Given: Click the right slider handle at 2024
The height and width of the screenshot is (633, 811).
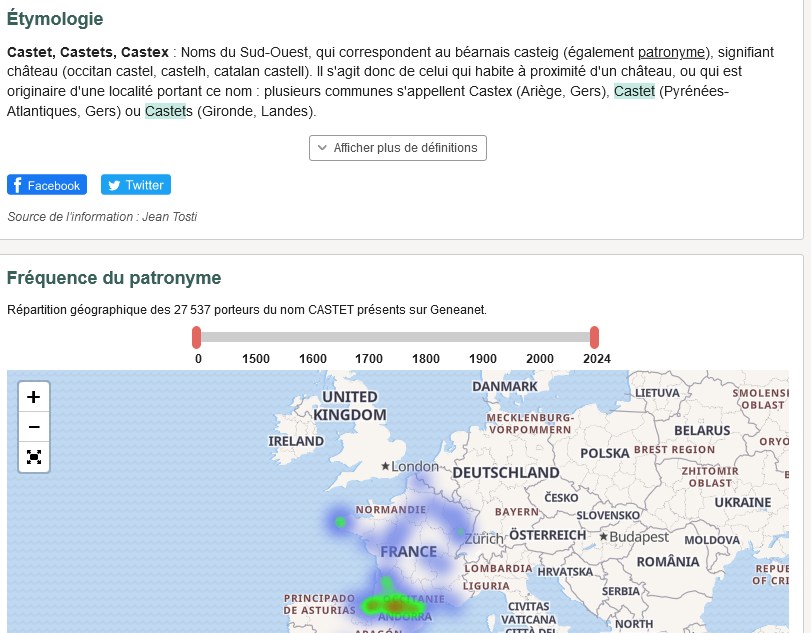Looking at the screenshot, I should pyautogui.click(x=594, y=336).
